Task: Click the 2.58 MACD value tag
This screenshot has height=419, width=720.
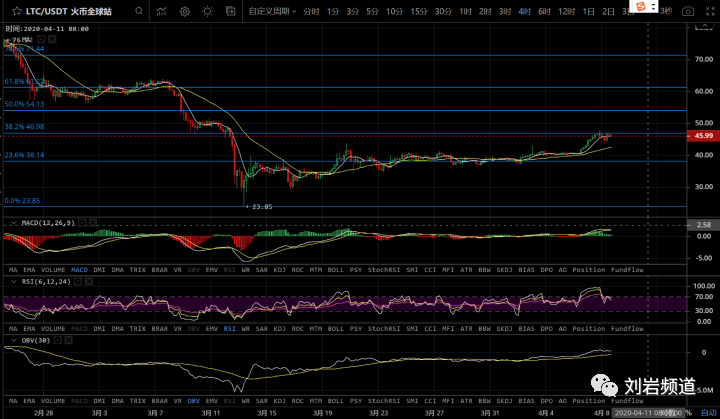Action: click(703, 225)
